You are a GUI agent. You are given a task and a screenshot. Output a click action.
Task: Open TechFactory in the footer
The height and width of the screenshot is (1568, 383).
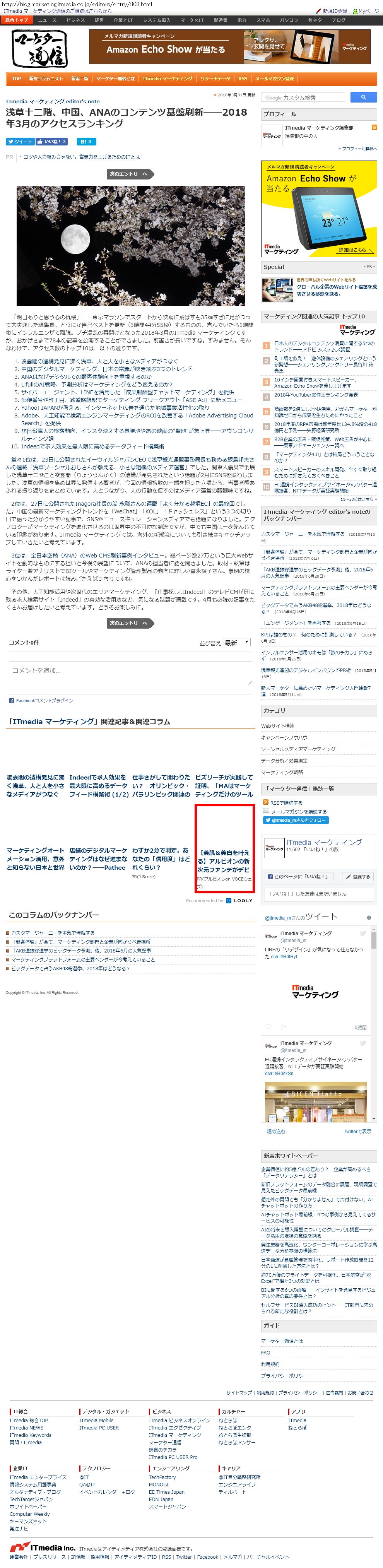[162, 1477]
